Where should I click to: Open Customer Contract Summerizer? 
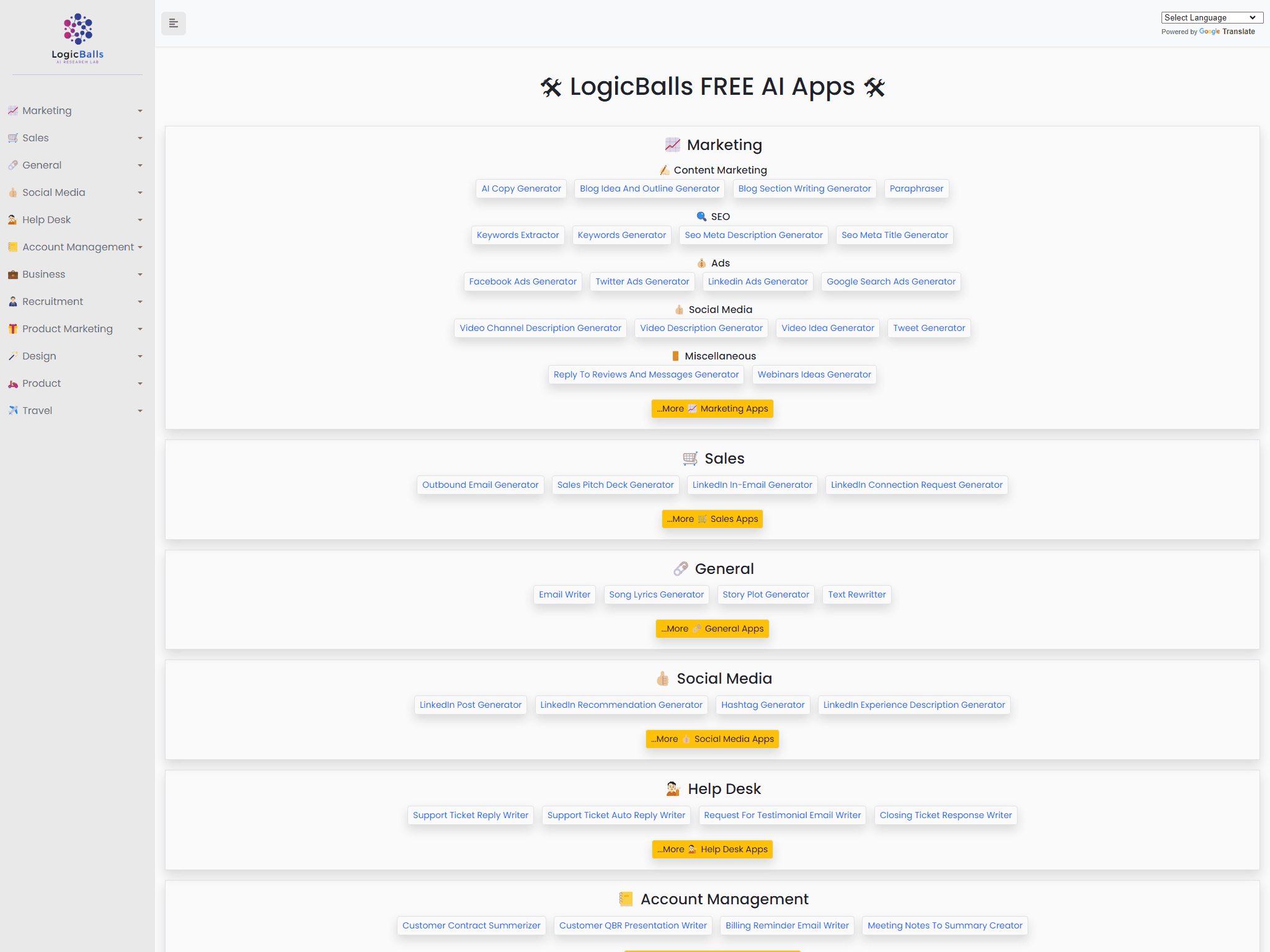pos(471,926)
